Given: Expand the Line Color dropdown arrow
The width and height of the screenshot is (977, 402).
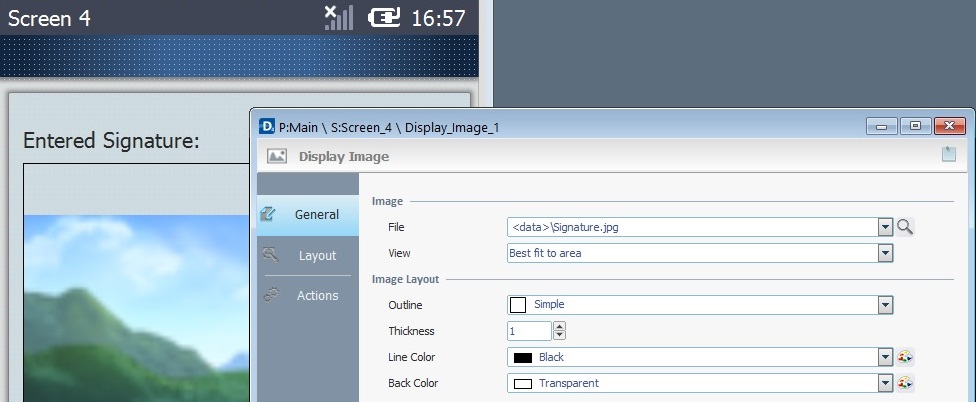Looking at the screenshot, I should pyautogui.click(x=885, y=357).
